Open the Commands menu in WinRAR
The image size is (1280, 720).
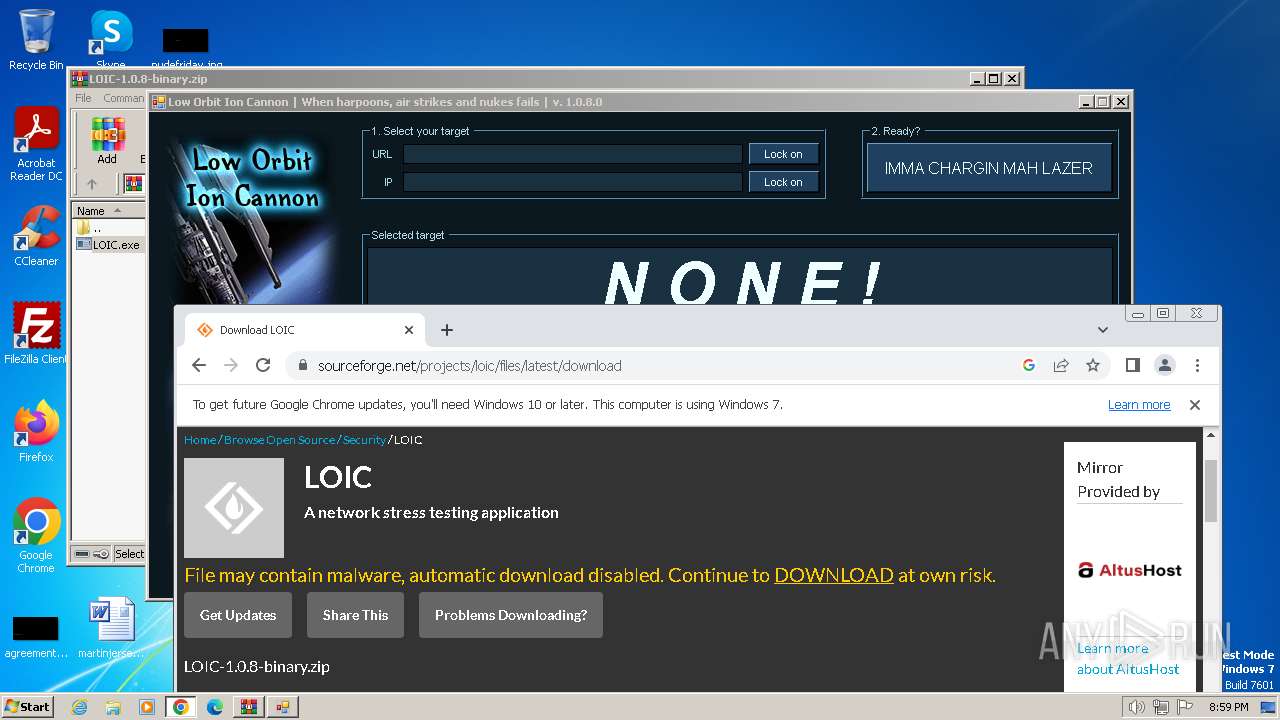coord(124,98)
